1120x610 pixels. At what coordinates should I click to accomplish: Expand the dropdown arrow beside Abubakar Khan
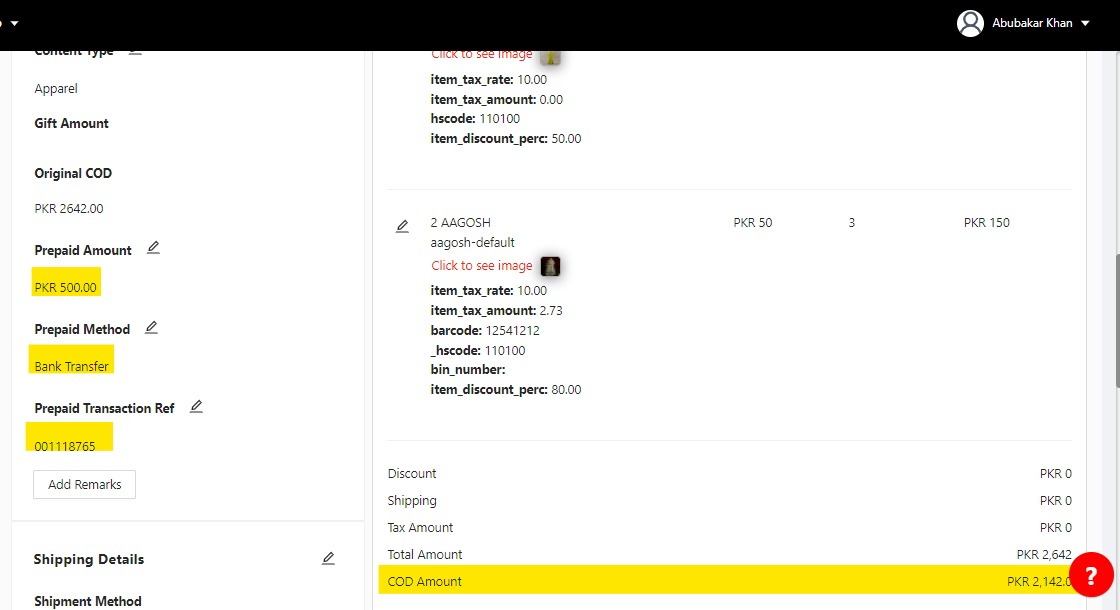[x=1086, y=23]
